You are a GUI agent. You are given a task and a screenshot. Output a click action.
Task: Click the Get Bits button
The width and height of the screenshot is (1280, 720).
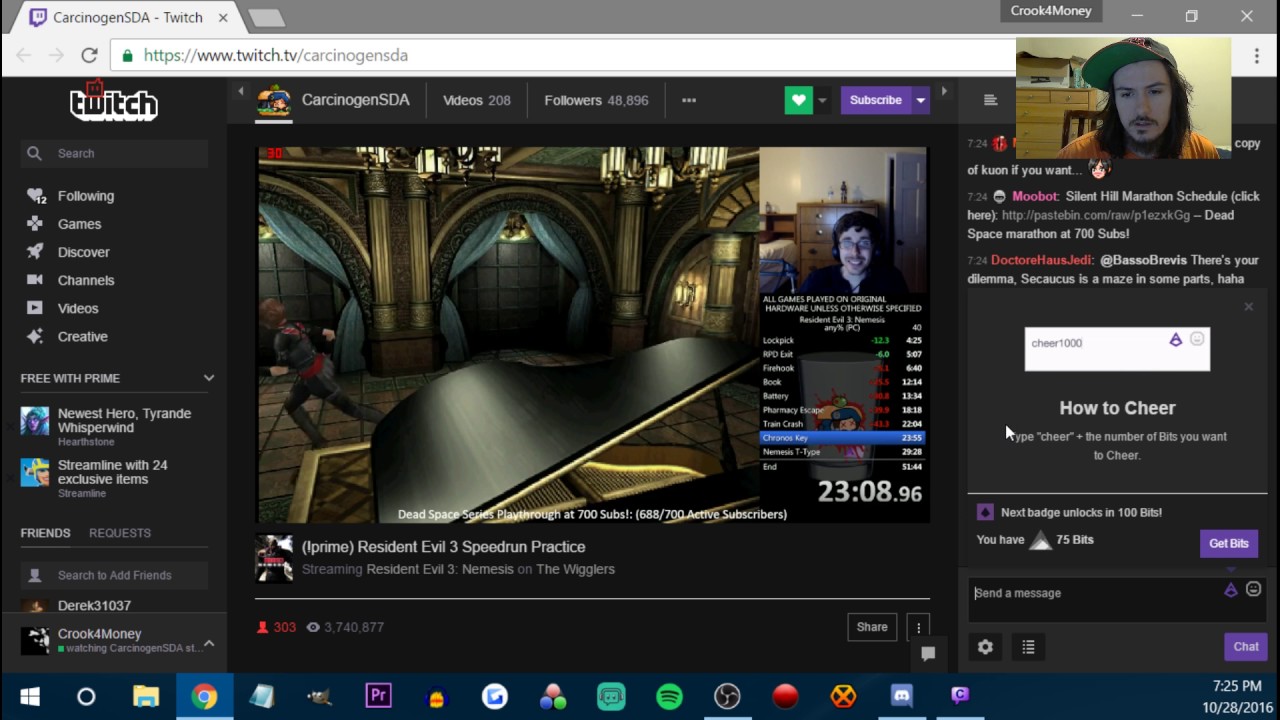coord(1228,543)
